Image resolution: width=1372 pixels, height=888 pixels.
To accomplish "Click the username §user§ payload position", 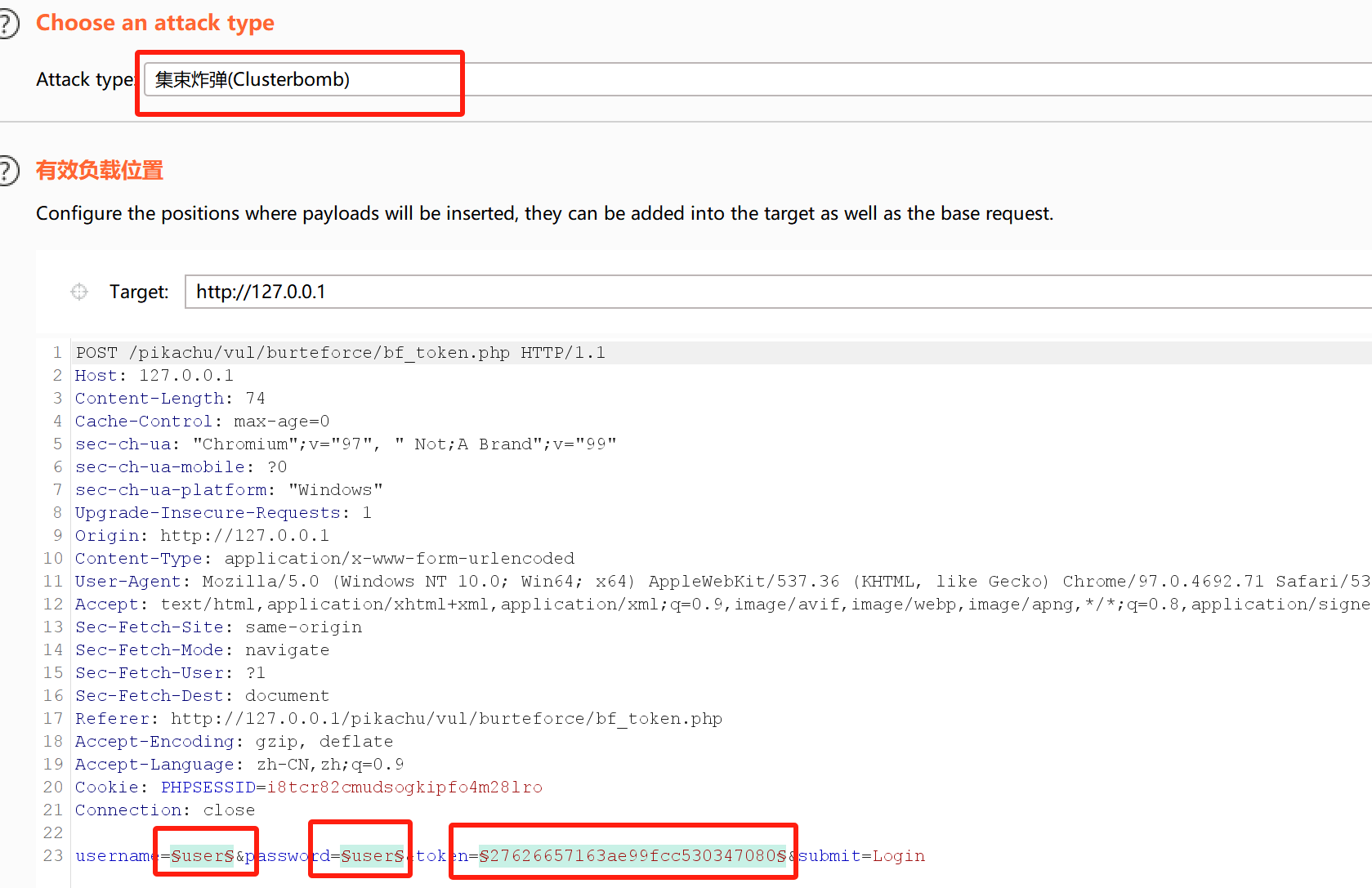I will tap(202, 855).
